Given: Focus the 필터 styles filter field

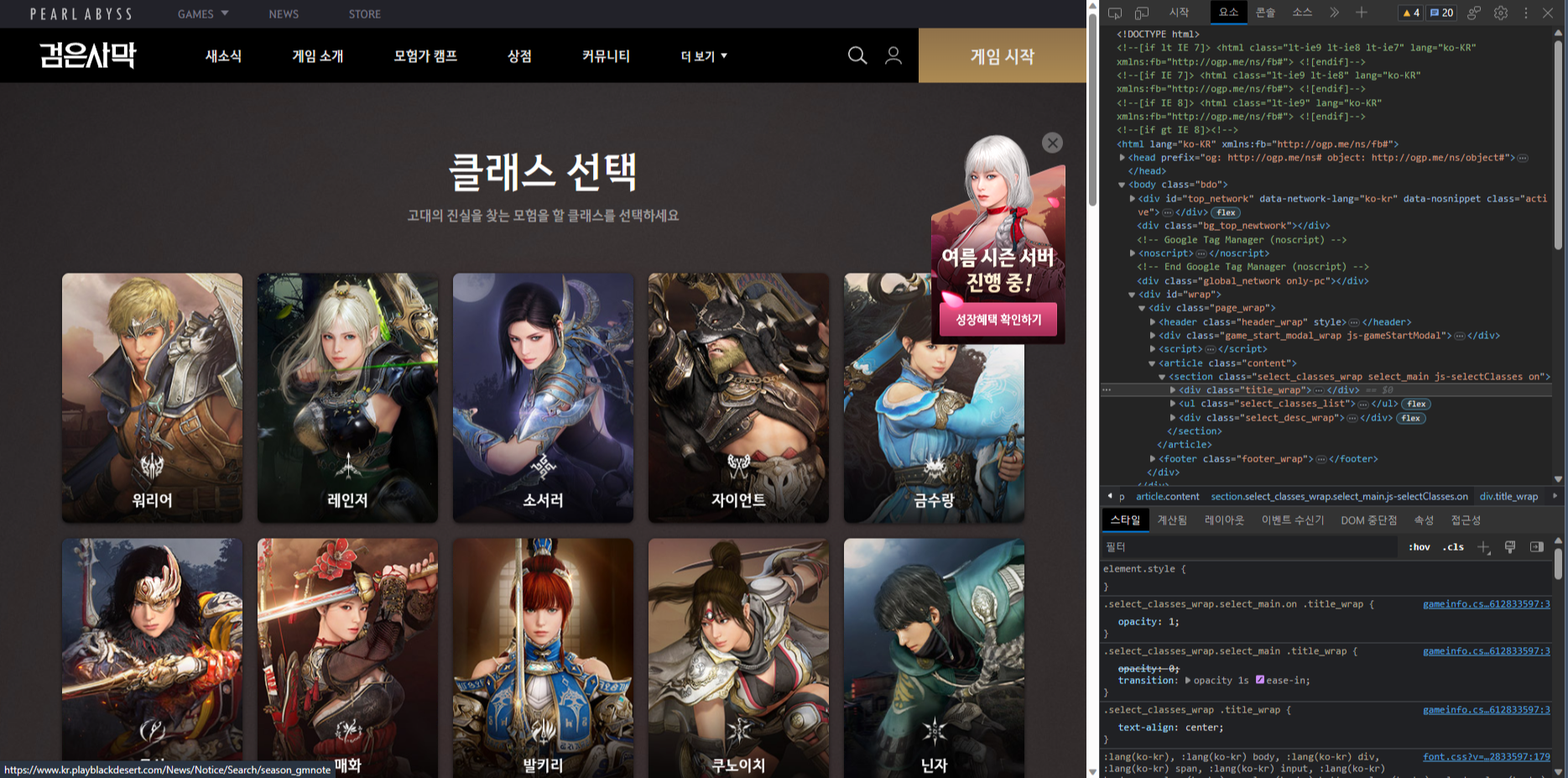Looking at the screenshot, I should pyautogui.click(x=1250, y=547).
